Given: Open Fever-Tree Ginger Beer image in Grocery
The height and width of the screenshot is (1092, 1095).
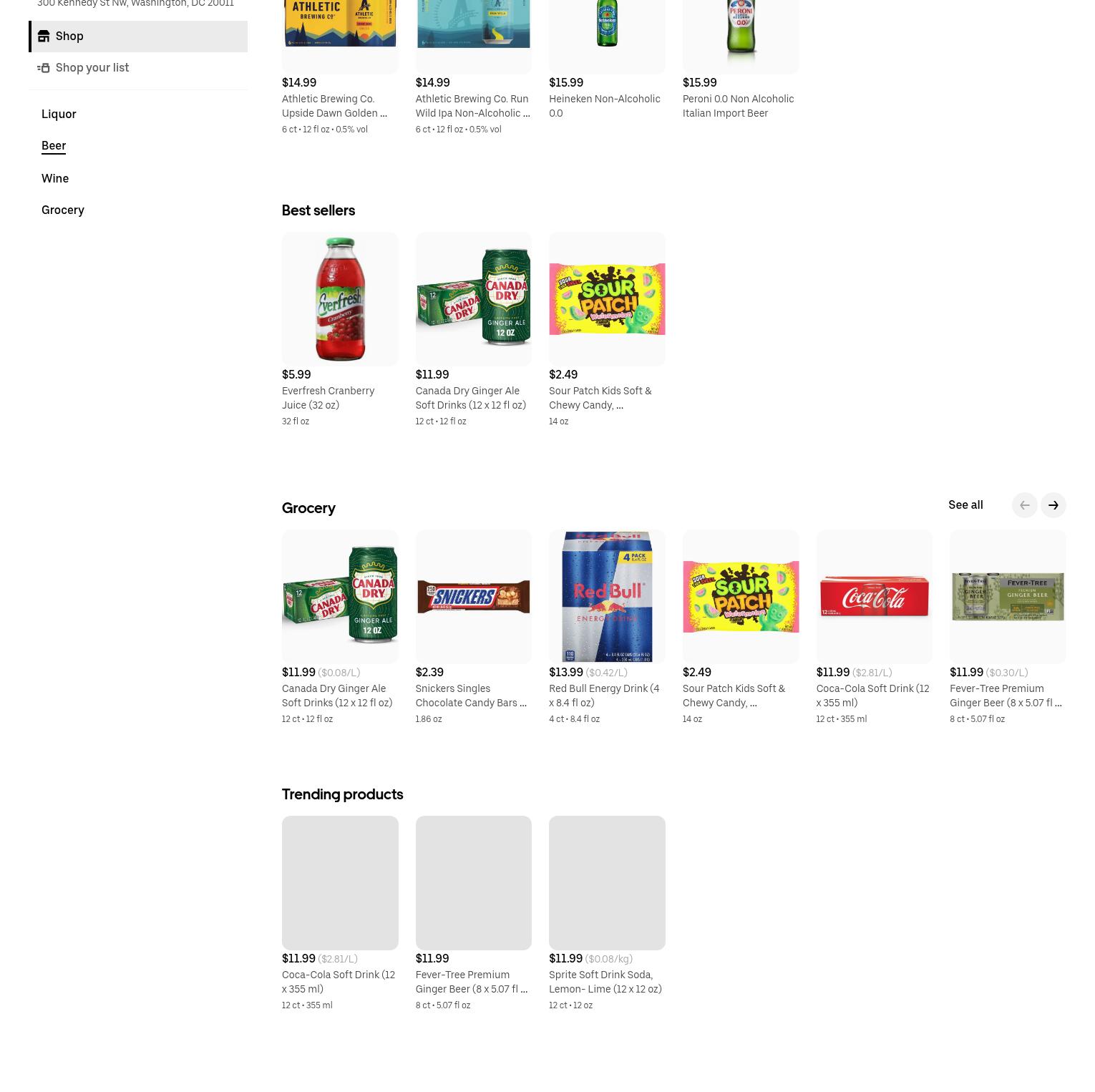Looking at the screenshot, I should 1008,597.
